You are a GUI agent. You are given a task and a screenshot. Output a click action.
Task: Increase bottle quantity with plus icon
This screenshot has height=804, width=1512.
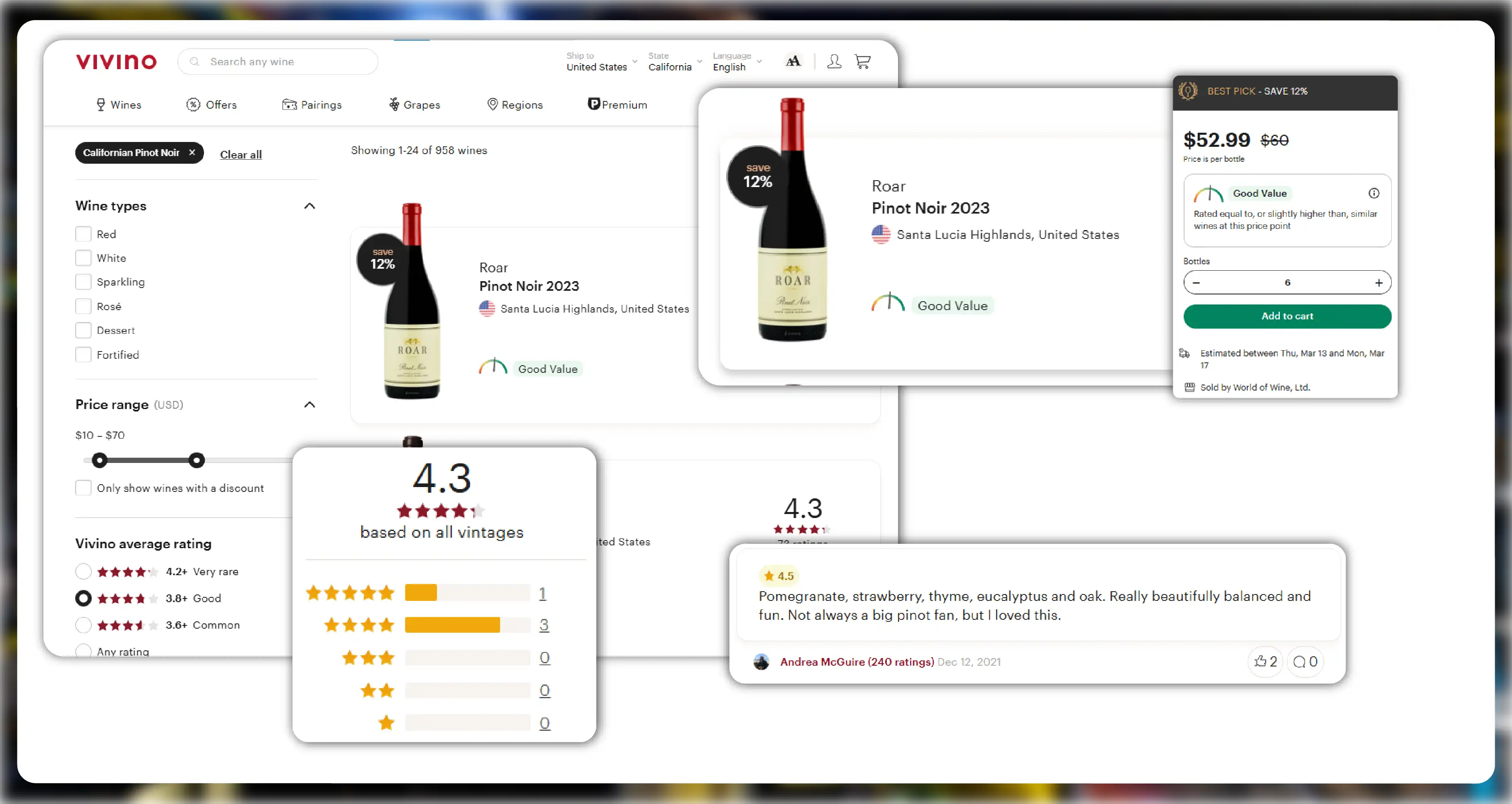click(1379, 283)
